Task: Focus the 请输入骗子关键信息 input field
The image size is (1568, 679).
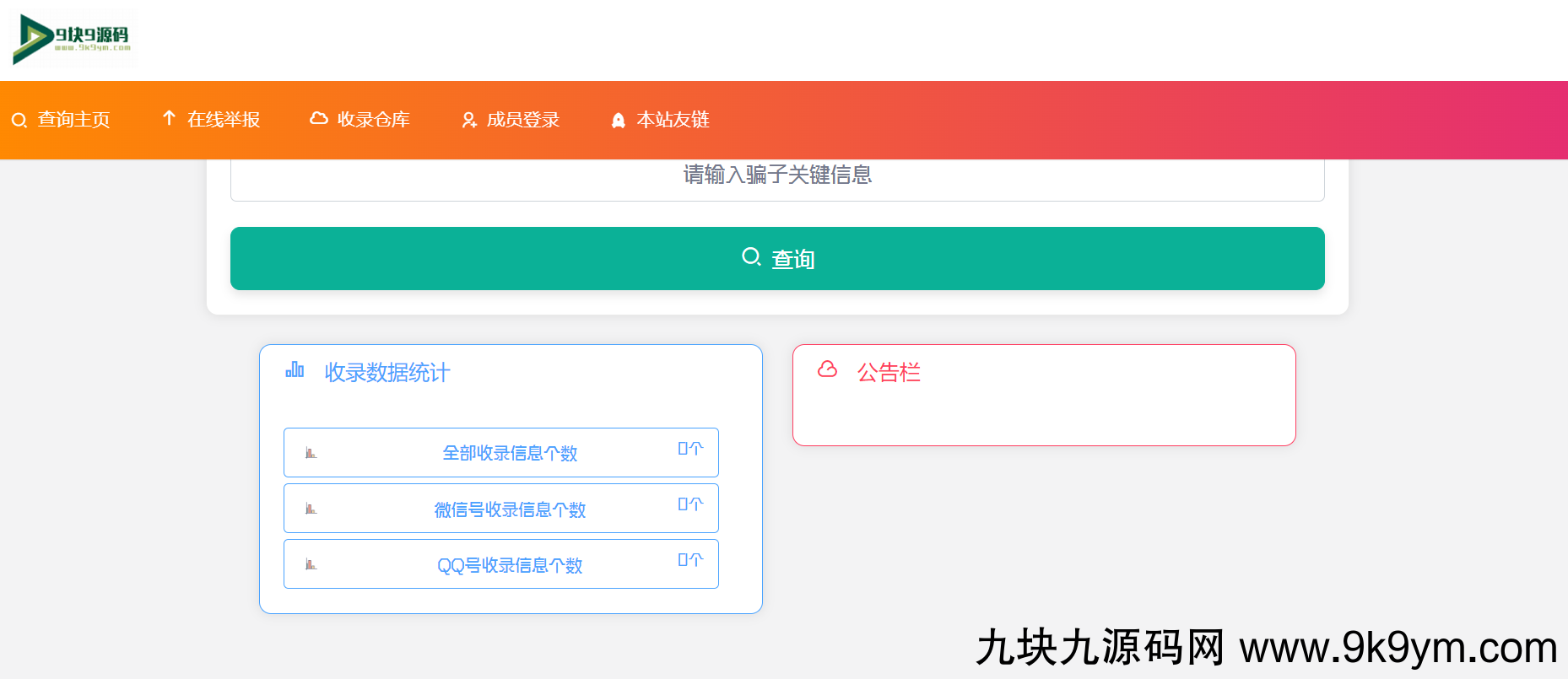Action: (776, 175)
